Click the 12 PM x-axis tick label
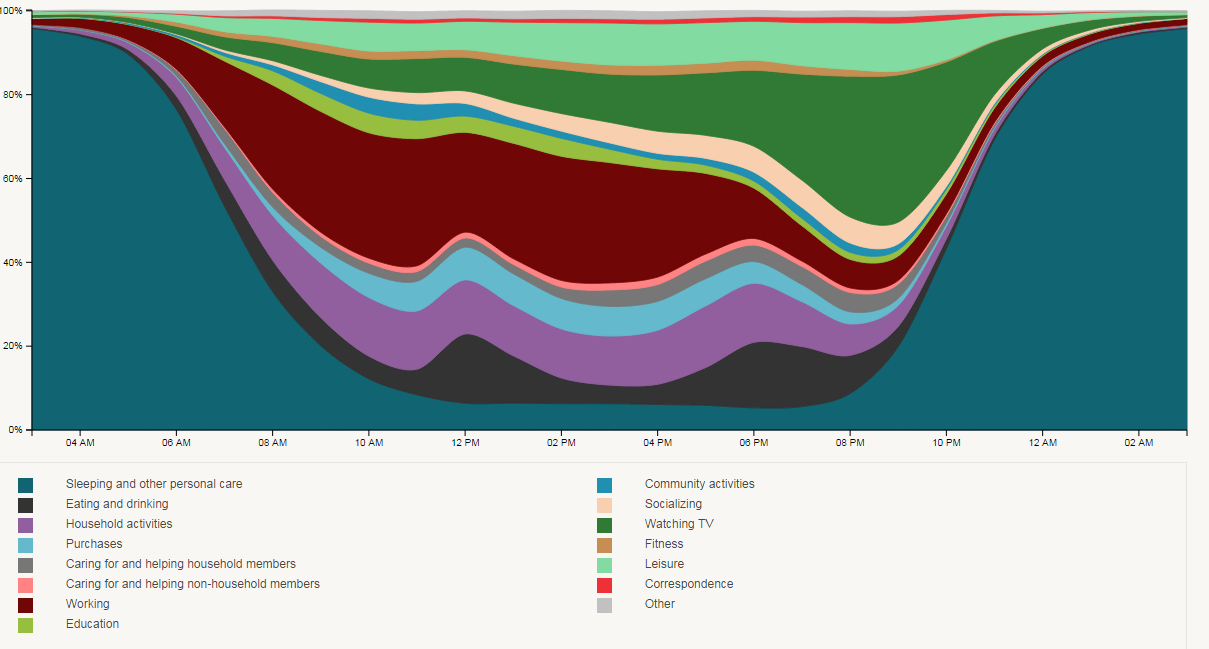 point(465,442)
